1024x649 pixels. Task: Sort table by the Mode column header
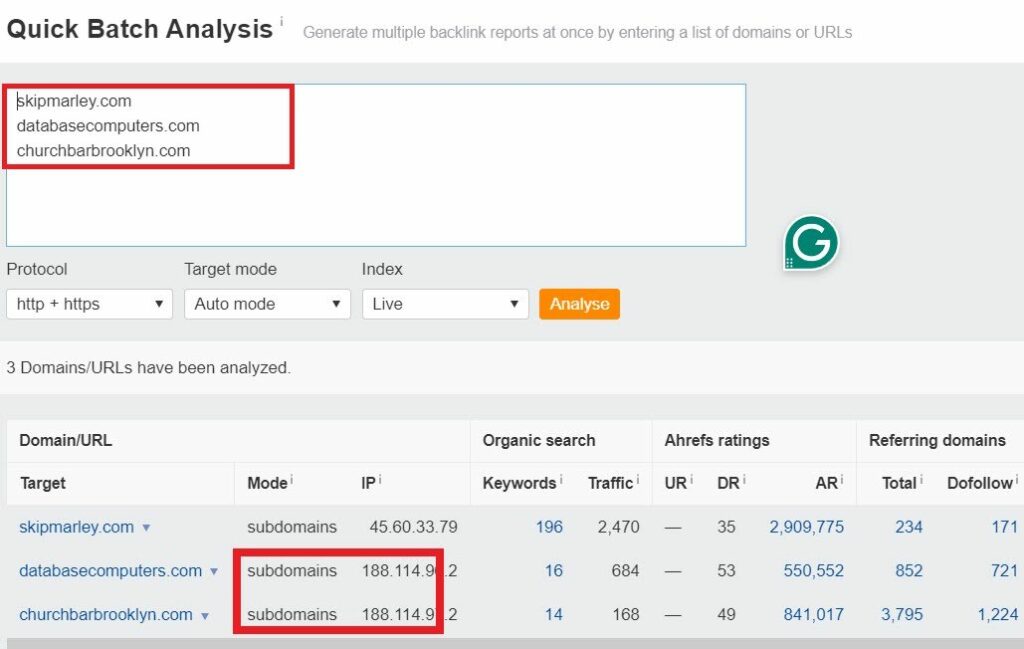267,483
